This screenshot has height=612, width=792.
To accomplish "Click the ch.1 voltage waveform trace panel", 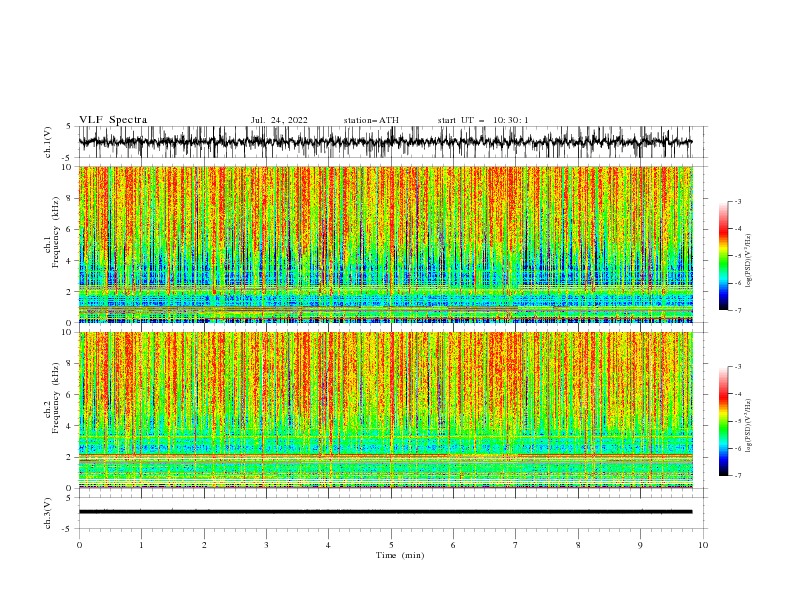I will pos(392,142).
